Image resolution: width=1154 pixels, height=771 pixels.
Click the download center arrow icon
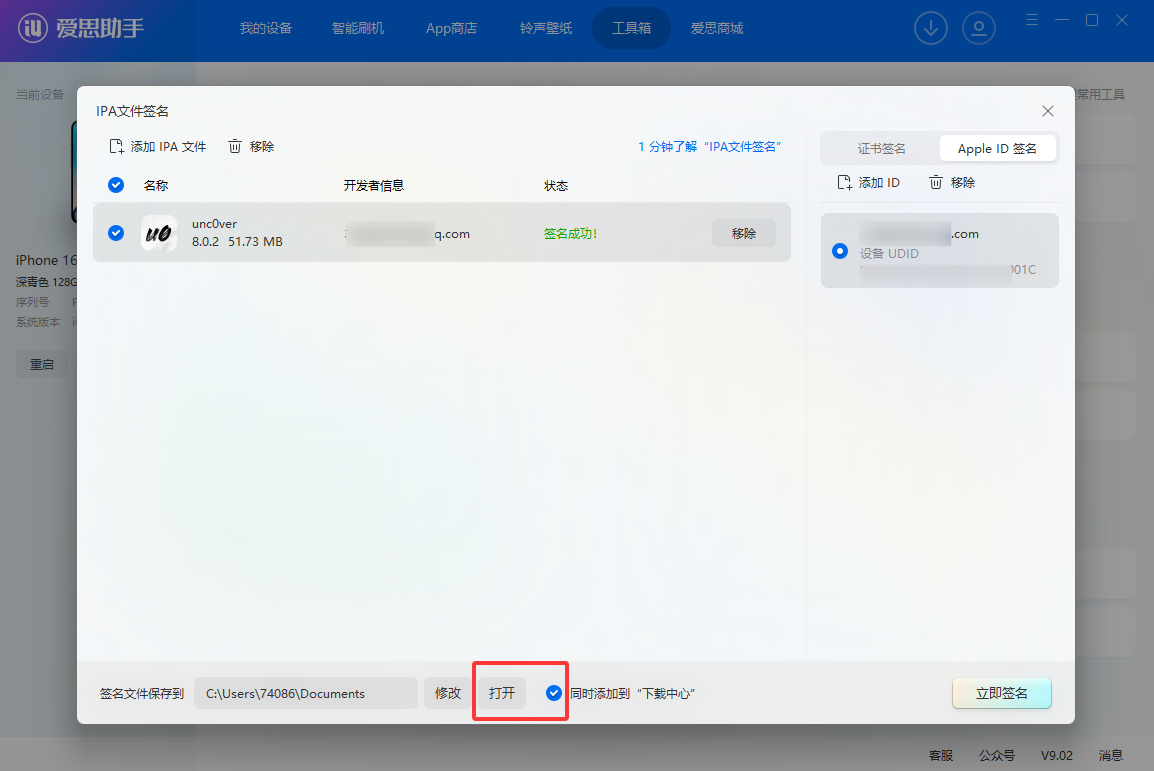[x=931, y=28]
